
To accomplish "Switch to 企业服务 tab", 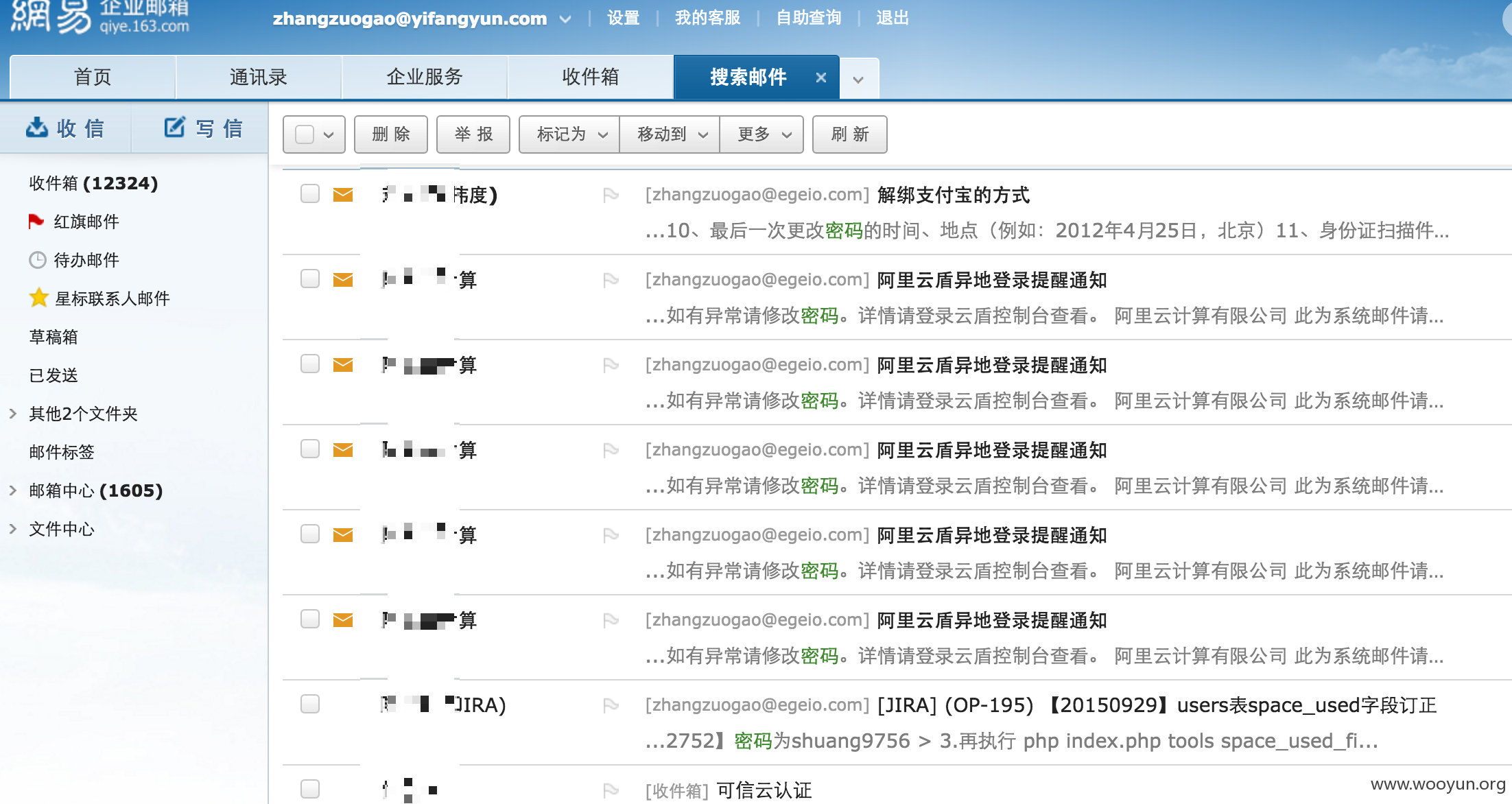I will [x=425, y=77].
